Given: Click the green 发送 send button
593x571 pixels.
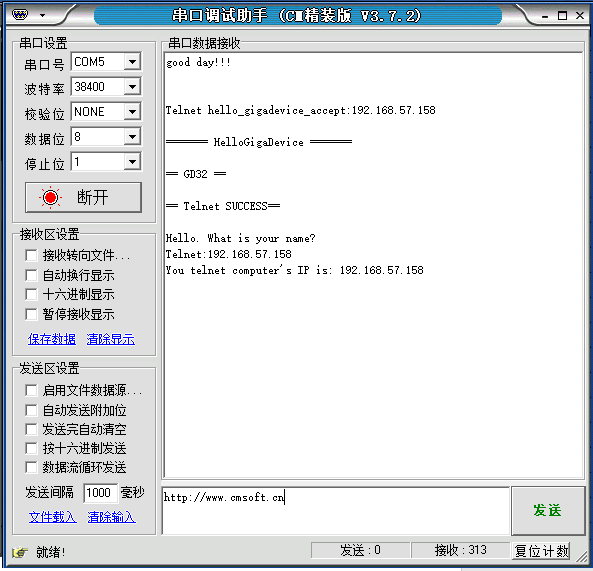Looking at the screenshot, I should tap(548, 510).
